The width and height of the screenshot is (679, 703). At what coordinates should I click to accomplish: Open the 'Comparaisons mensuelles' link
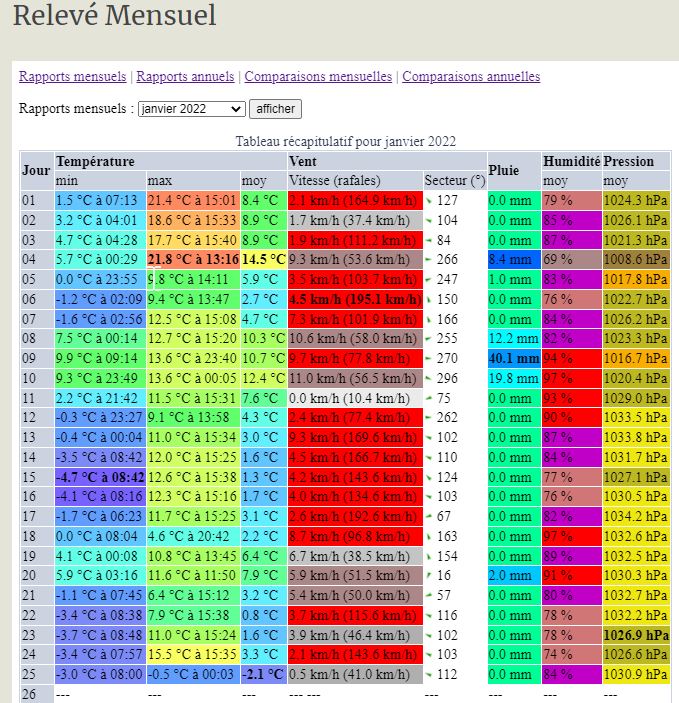318,77
